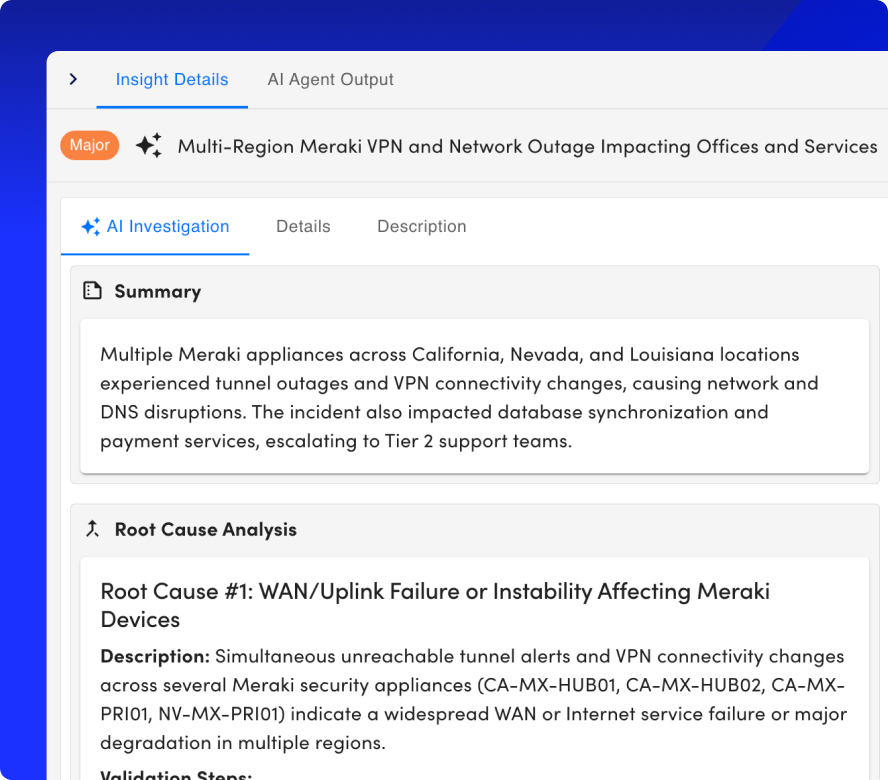The image size is (888, 780).
Task: Click the bold Description label in root cause
Action: 155,657
